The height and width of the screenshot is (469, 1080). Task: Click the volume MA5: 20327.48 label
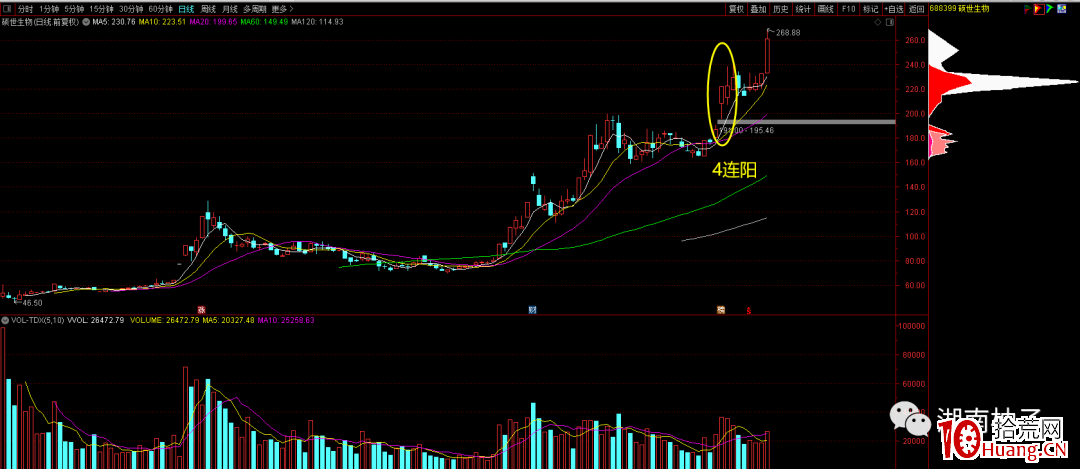tap(228, 320)
